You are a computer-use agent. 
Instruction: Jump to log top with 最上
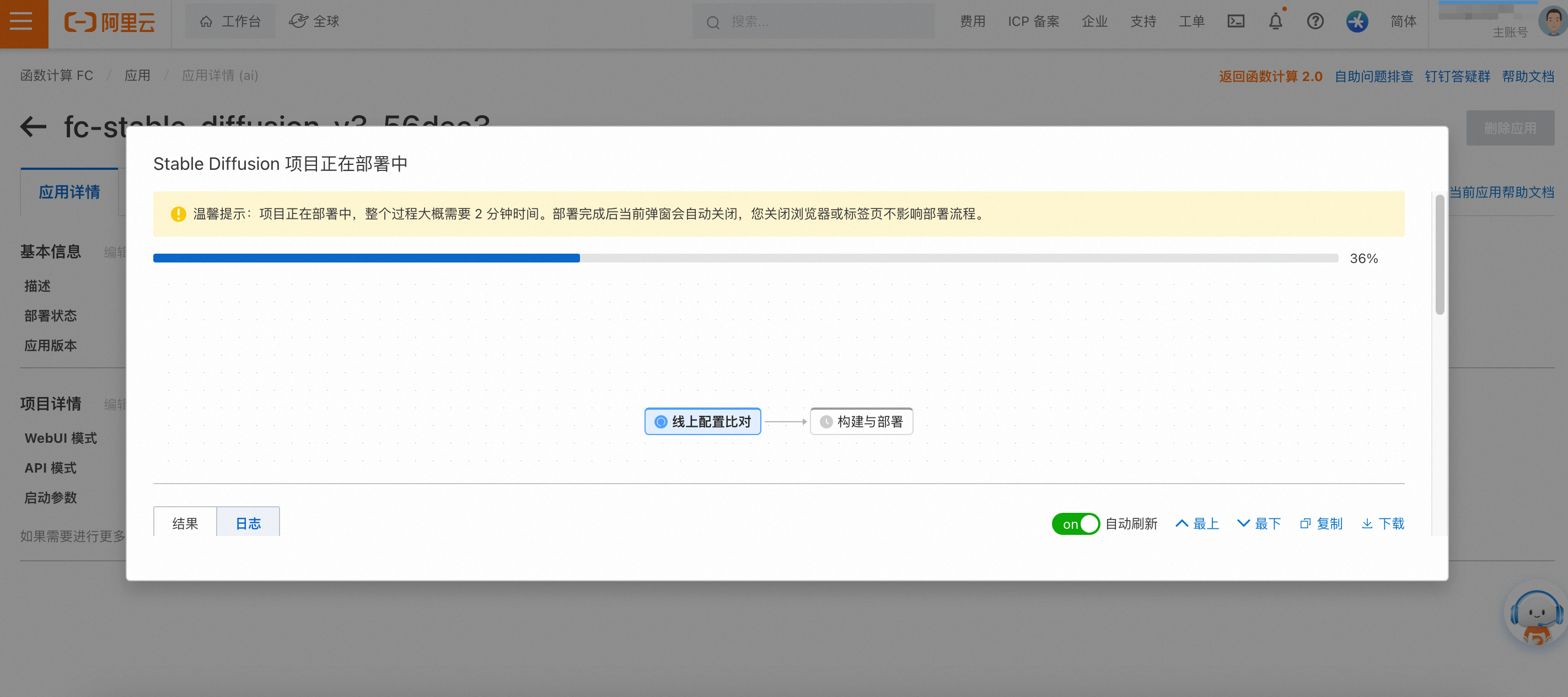point(1197,523)
